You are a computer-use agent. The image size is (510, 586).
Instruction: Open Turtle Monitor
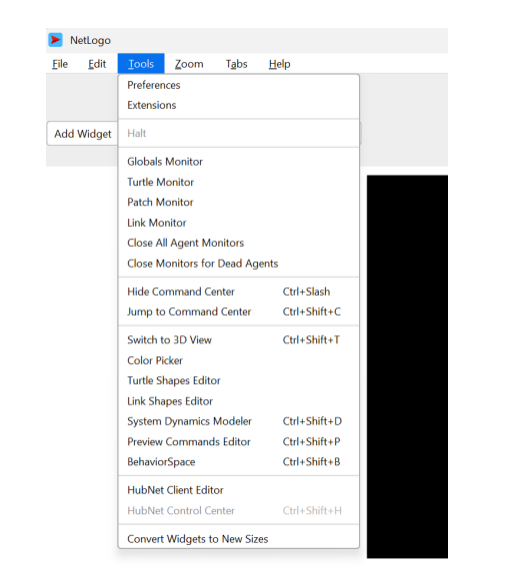coord(239,182)
